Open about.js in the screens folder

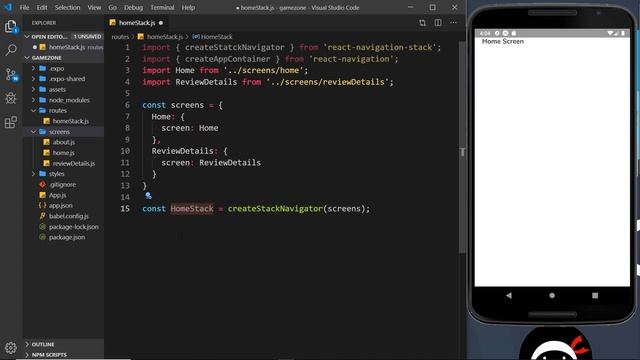[64, 142]
